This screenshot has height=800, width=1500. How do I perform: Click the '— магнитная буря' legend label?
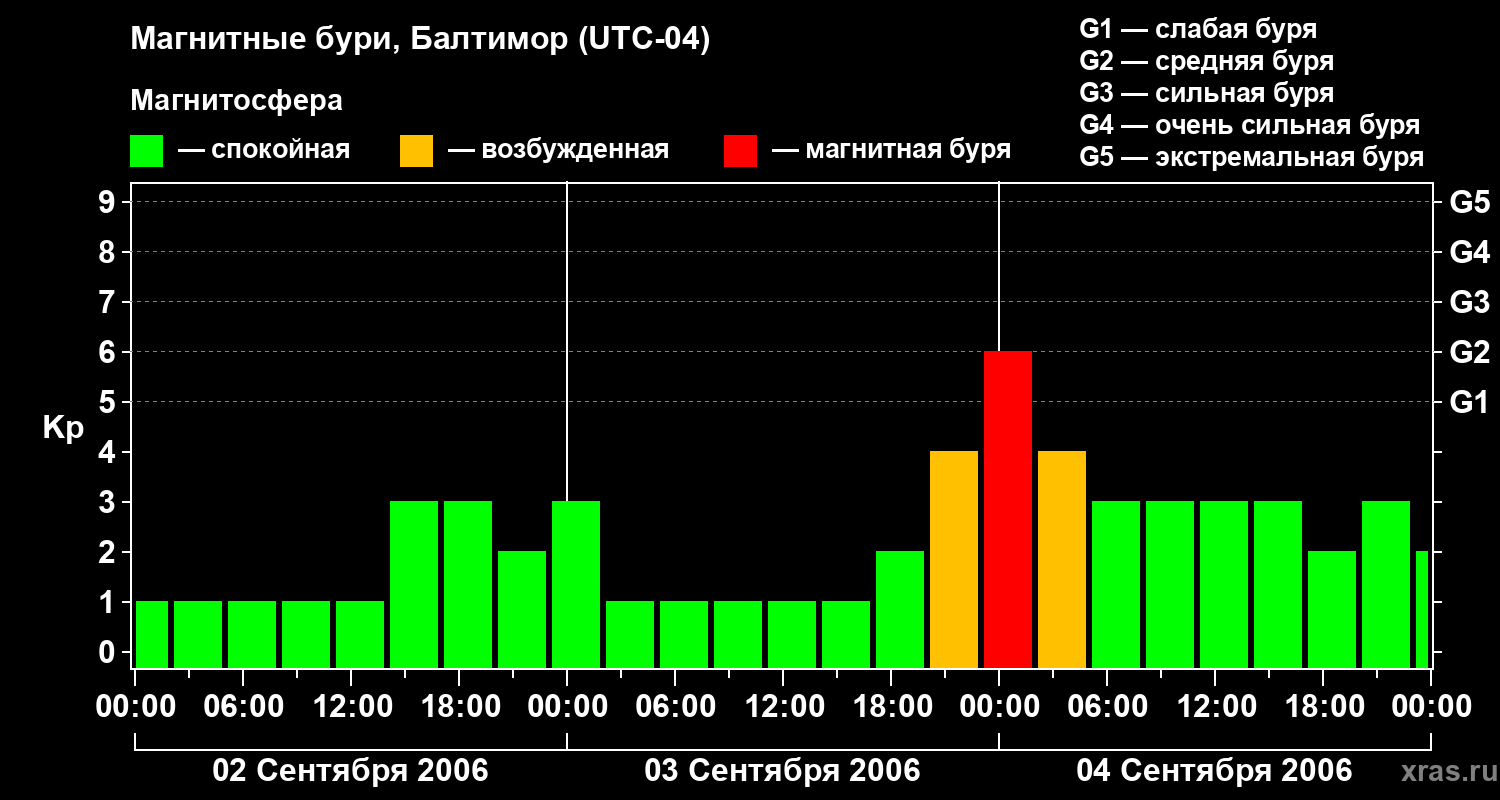pyautogui.click(x=892, y=151)
